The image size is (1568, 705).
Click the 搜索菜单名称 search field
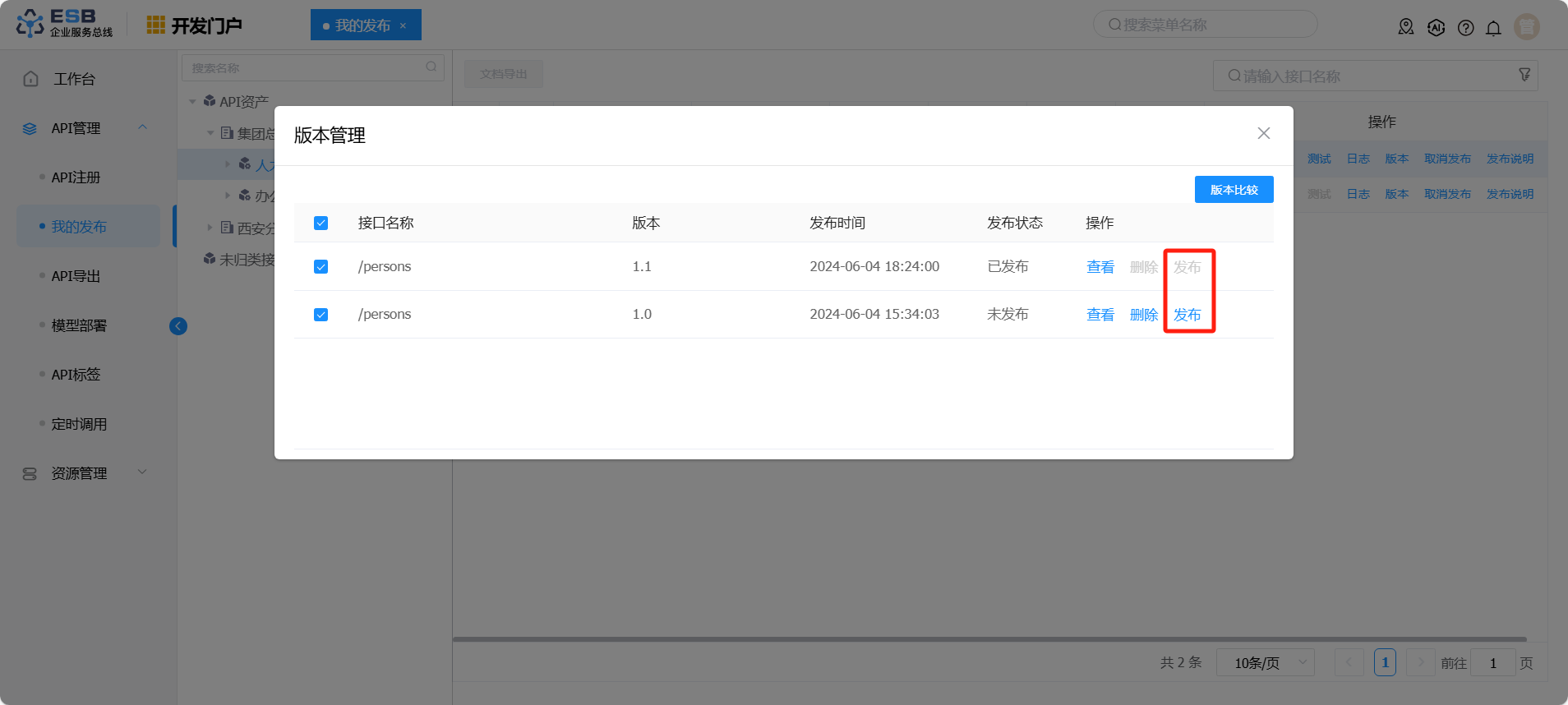point(1205,25)
